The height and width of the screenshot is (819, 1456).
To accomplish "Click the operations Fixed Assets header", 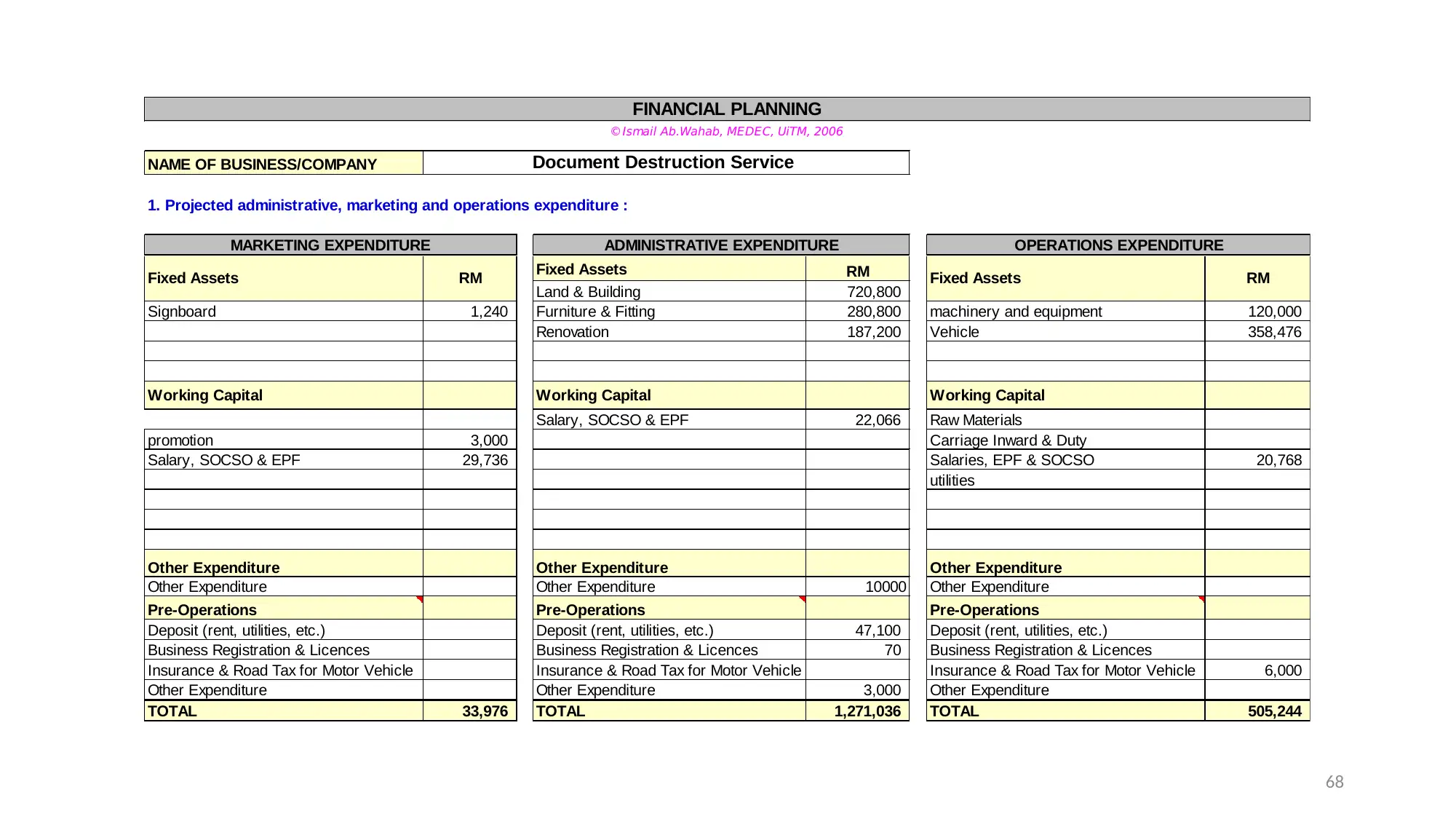I will click(975, 278).
